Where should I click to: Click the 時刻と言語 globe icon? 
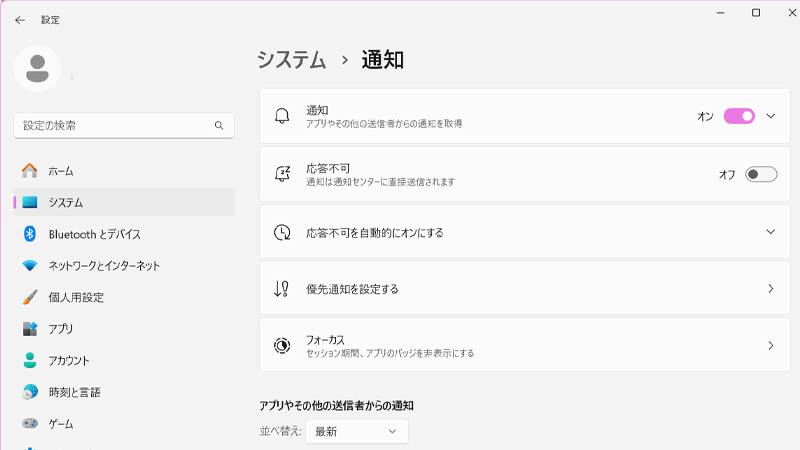pyautogui.click(x=30, y=392)
